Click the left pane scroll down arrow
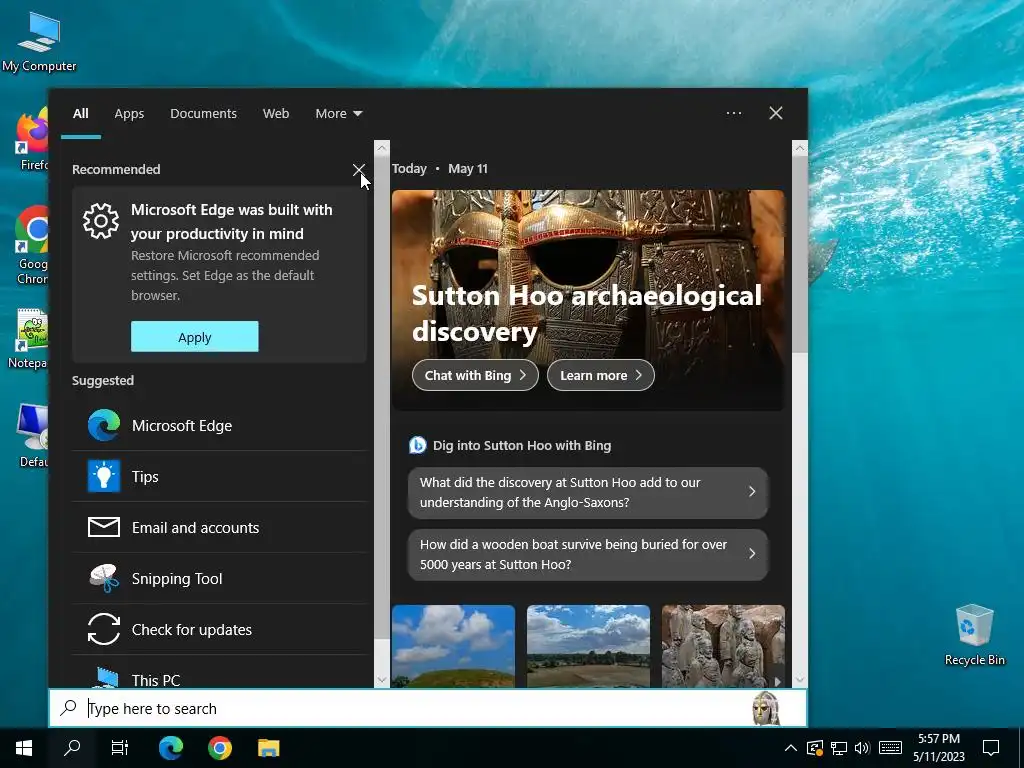1024x768 pixels. tap(382, 680)
